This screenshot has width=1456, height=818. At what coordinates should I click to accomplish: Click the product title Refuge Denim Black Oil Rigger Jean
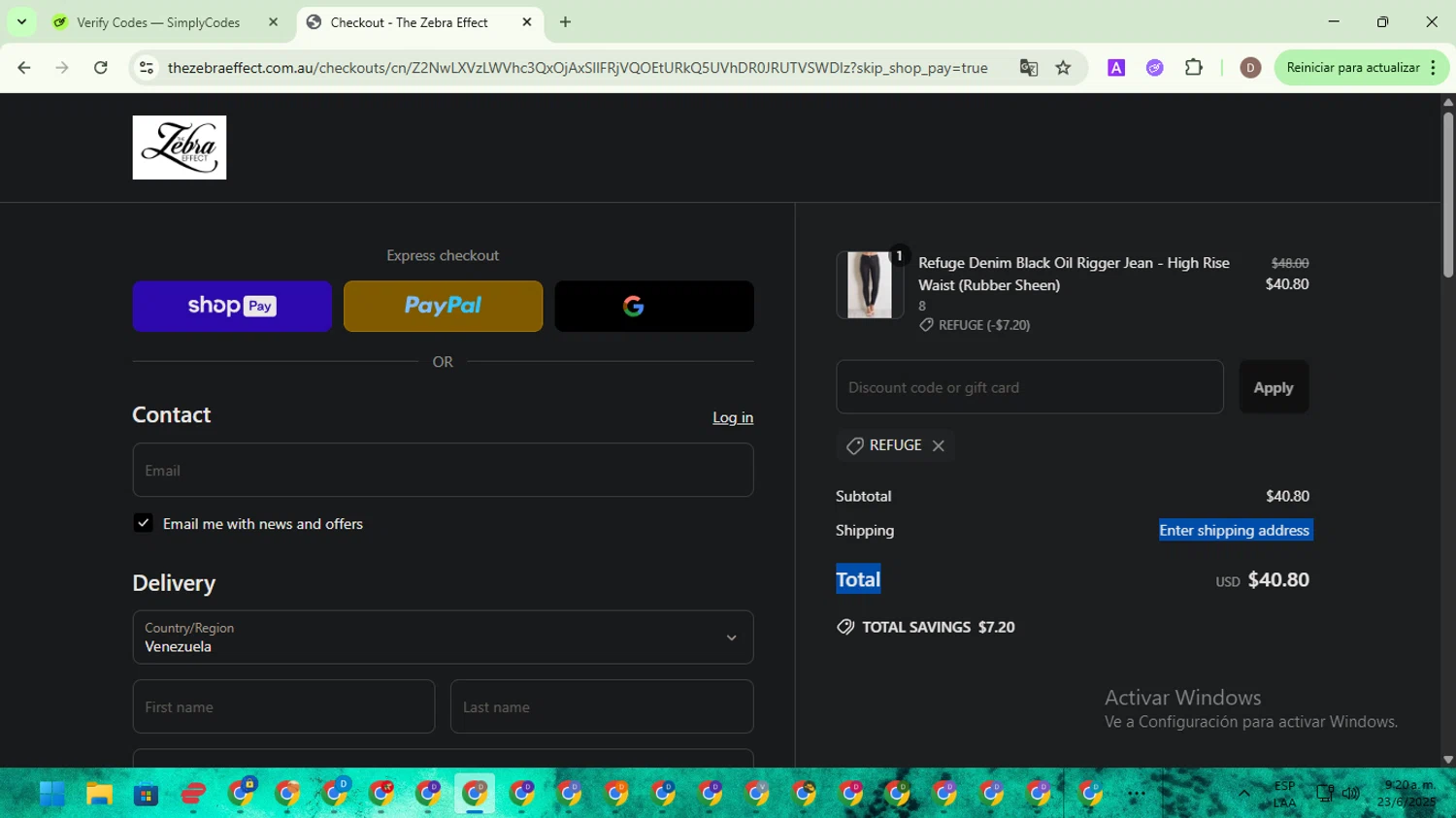pos(1074,274)
